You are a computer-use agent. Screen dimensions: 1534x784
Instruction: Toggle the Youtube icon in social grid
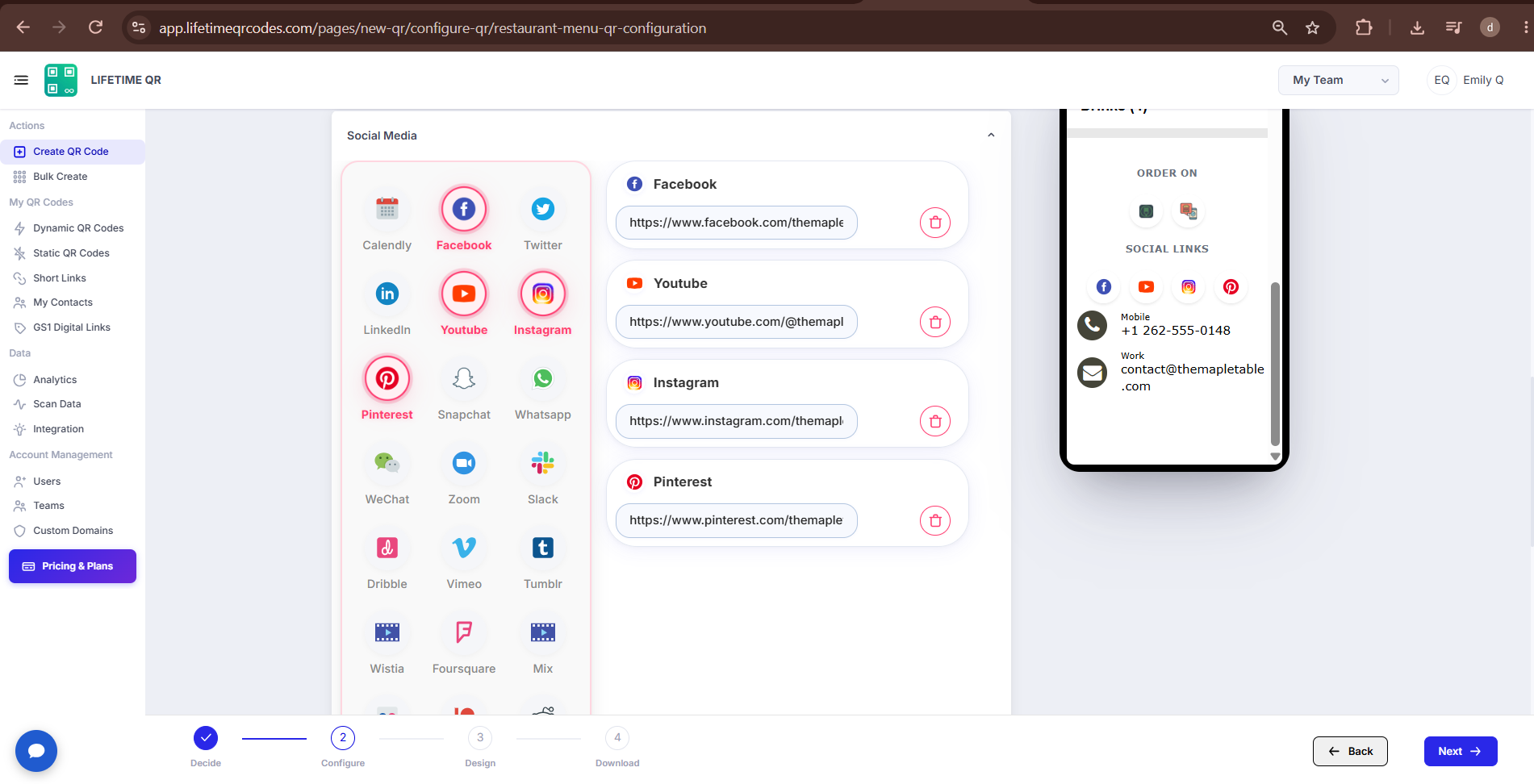pyautogui.click(x=464, y=294)
